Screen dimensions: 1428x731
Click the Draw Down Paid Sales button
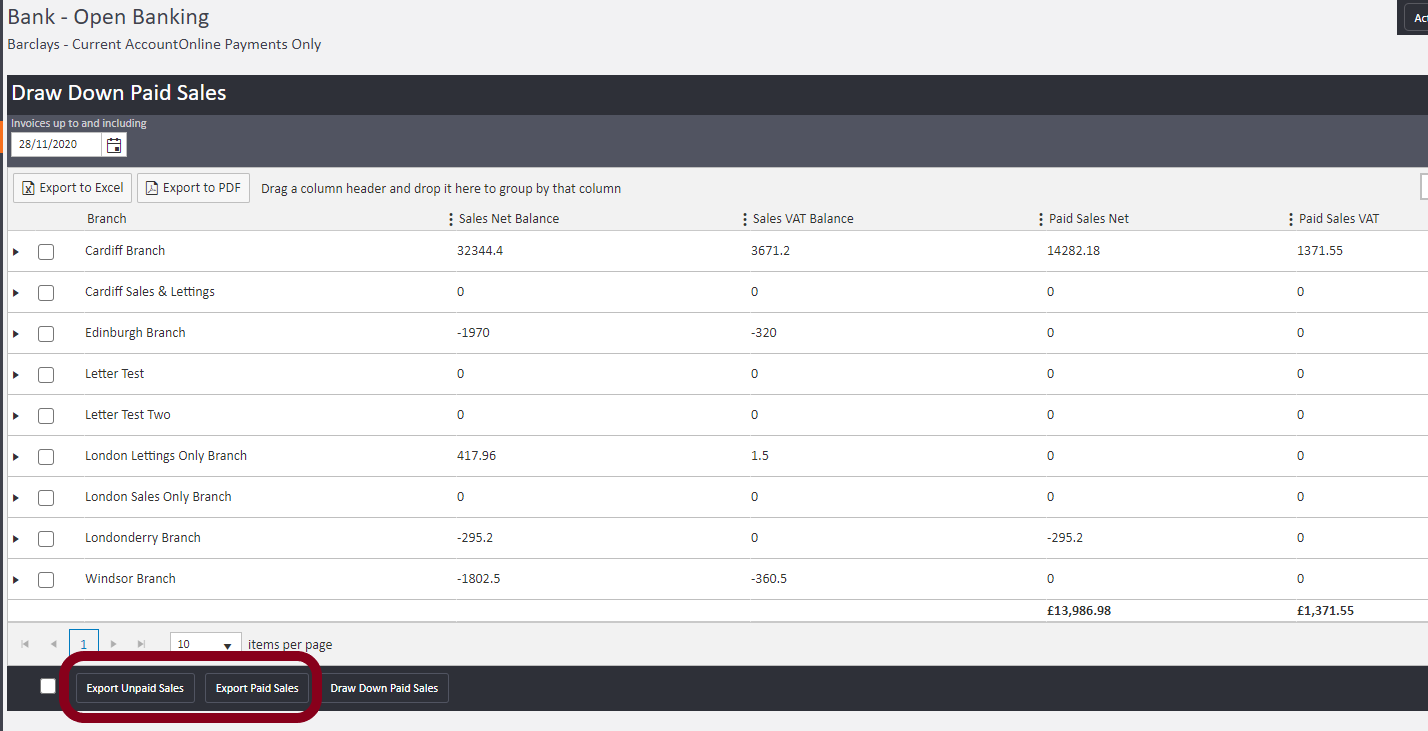(x=384, y=688)
